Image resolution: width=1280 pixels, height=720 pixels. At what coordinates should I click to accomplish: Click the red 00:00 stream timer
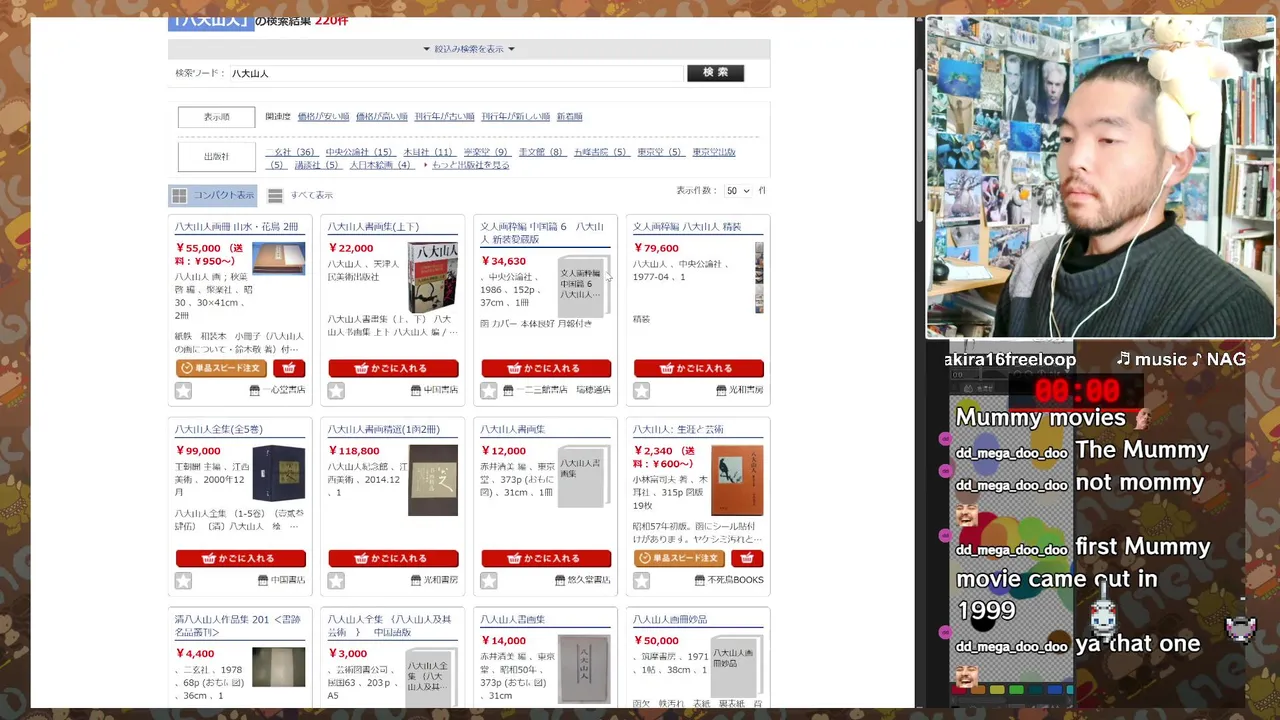pos(1076,391)
